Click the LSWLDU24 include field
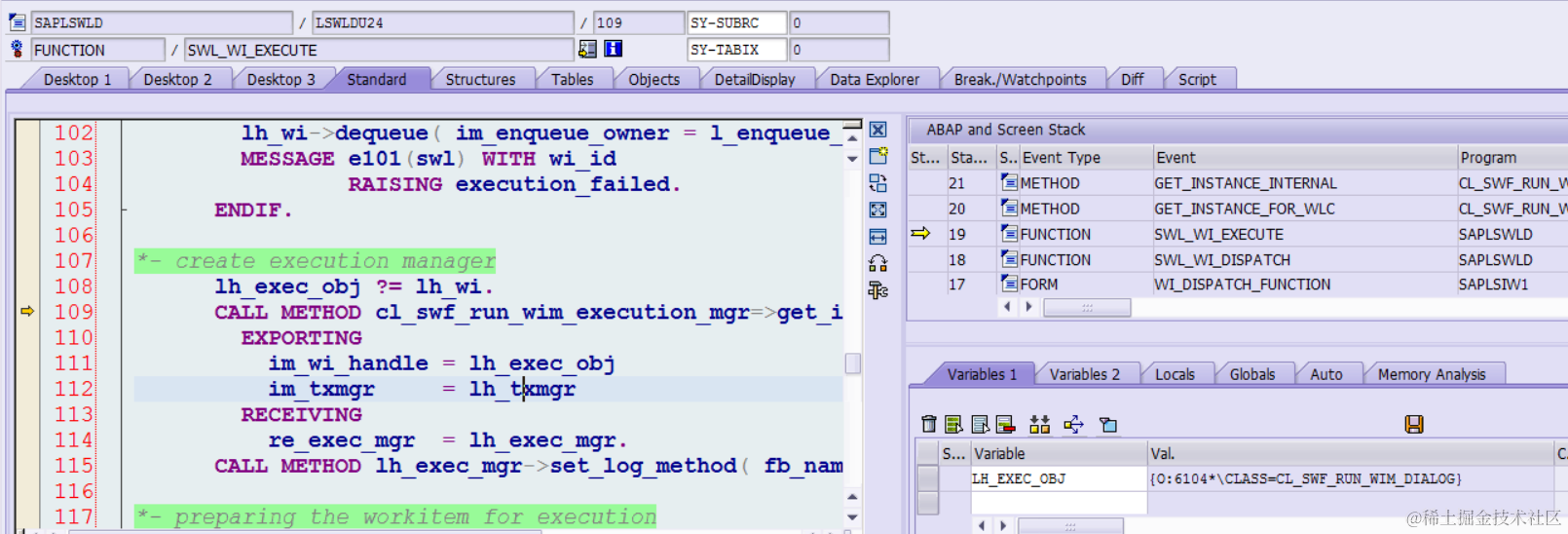The height and width of the screenshot is (534, 1568). tap(443, 22)
